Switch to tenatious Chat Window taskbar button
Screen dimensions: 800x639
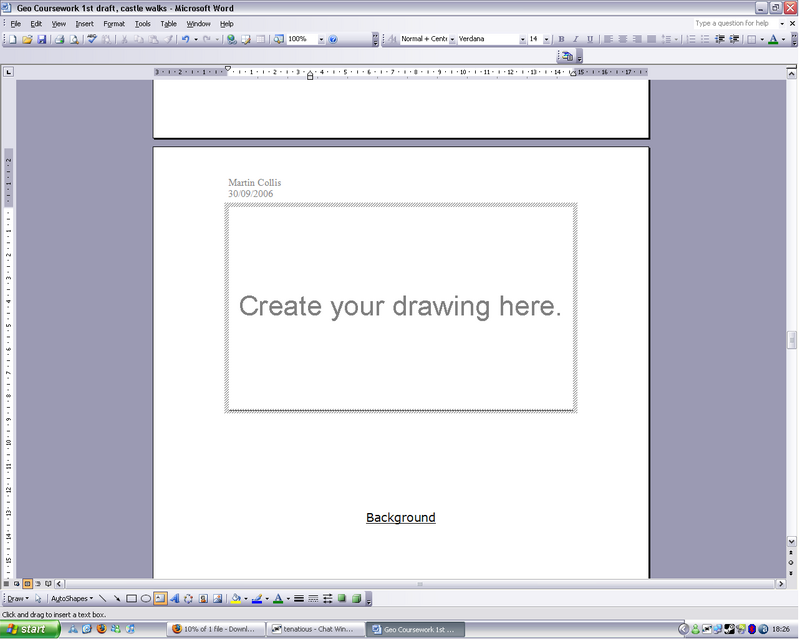pyautogui.click(x=312, y=629)
